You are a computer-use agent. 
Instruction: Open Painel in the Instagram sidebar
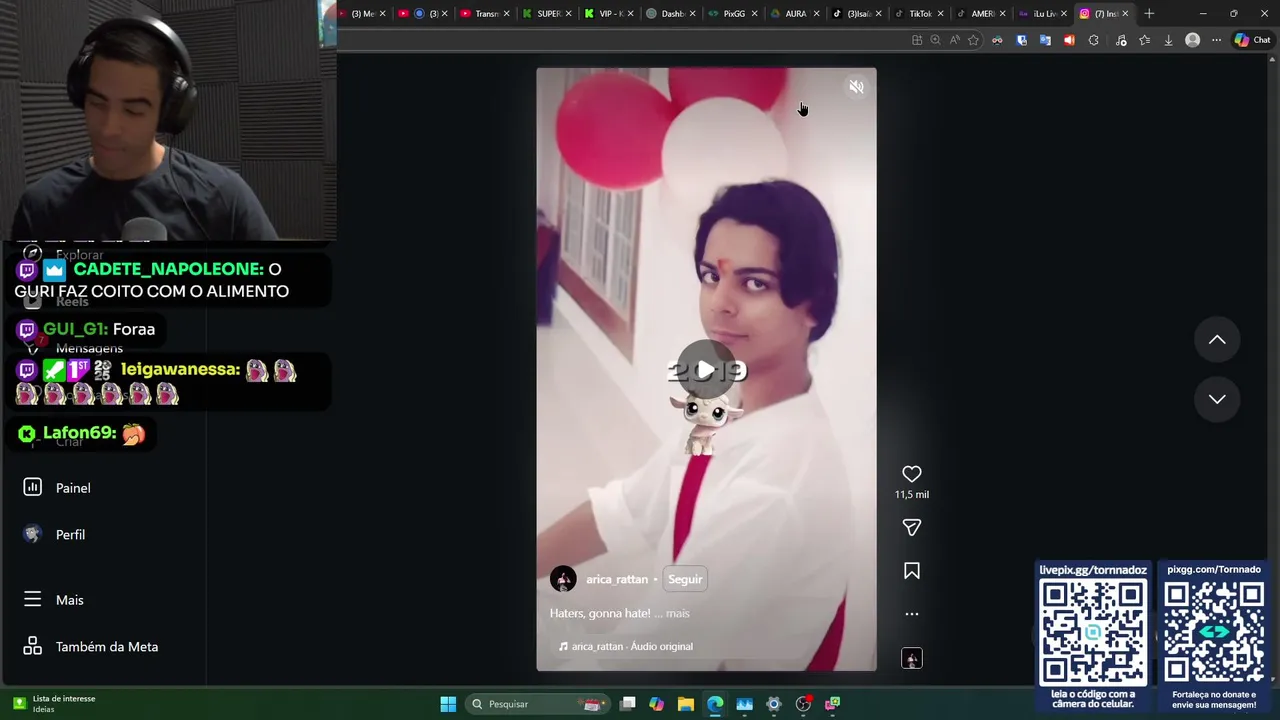click(x=58, y=488)
